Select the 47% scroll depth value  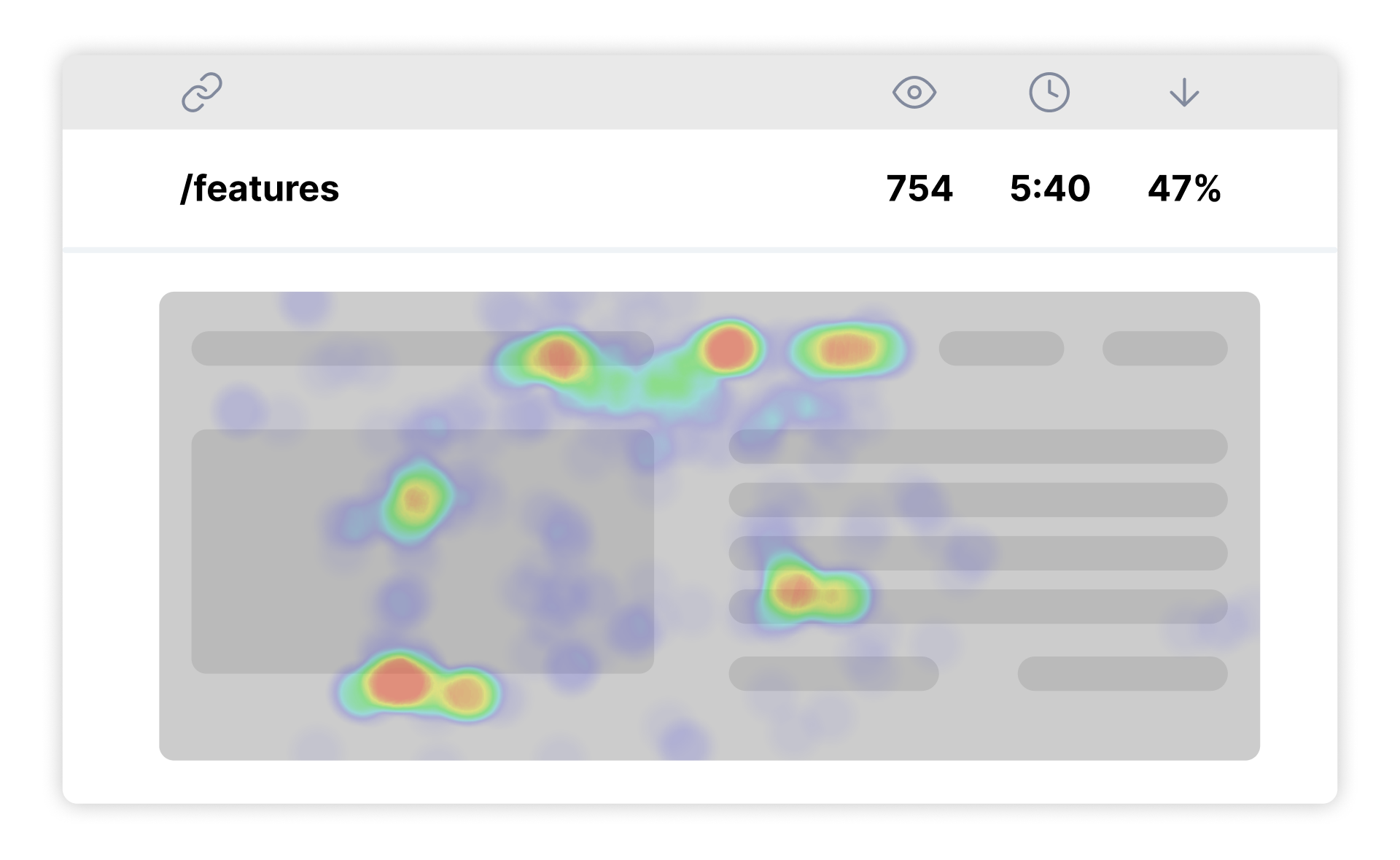(1184, 189)
